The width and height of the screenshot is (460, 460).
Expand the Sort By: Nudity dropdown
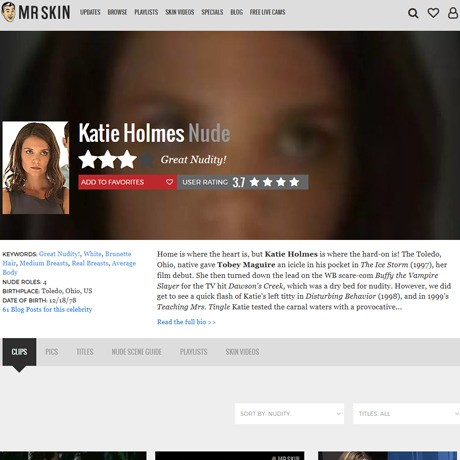click(289, 414)
